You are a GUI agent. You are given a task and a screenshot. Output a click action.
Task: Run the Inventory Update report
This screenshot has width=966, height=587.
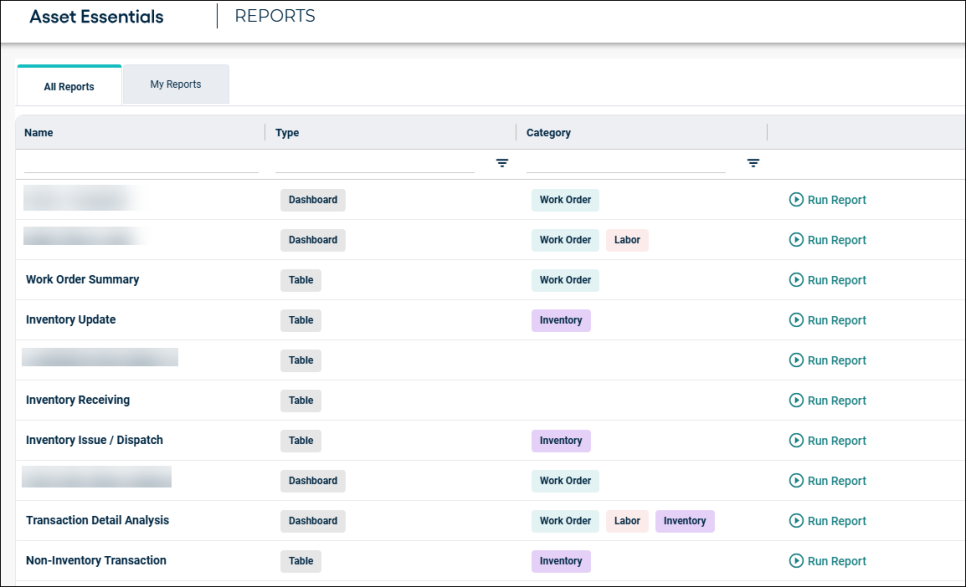click(827, 320)
